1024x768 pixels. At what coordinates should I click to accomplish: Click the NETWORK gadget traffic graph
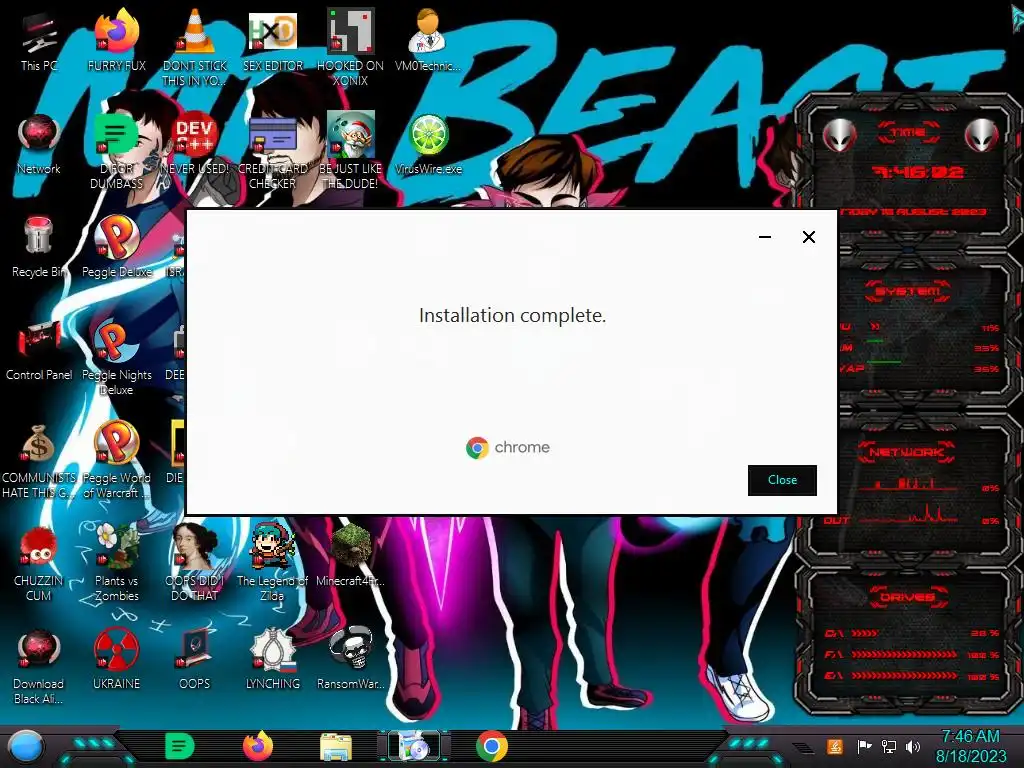point(908,501)
